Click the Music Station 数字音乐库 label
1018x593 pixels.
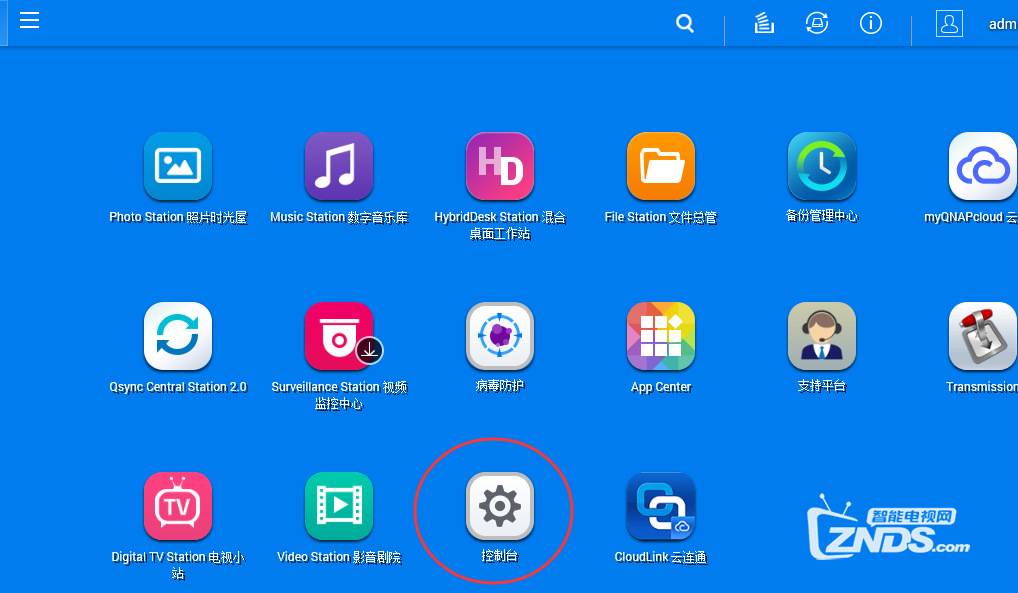(x=339, y=217)
